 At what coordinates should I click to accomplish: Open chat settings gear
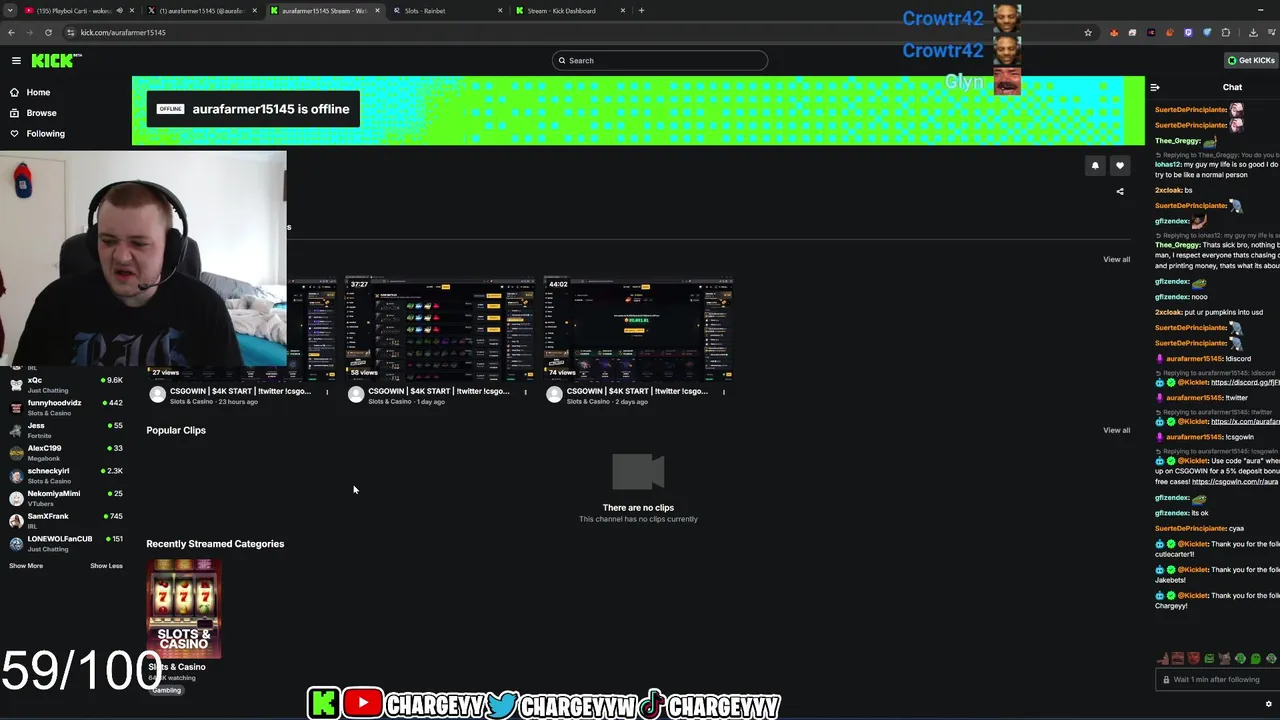tap(1269, 704)
